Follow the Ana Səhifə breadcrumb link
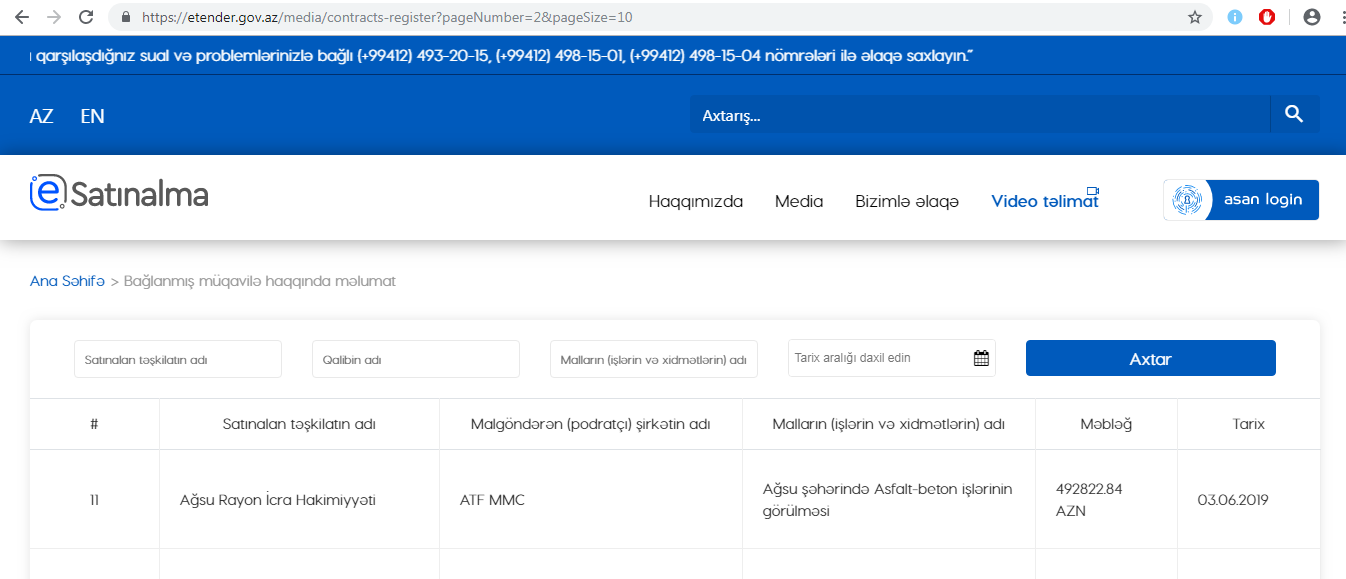 (67, 281)
